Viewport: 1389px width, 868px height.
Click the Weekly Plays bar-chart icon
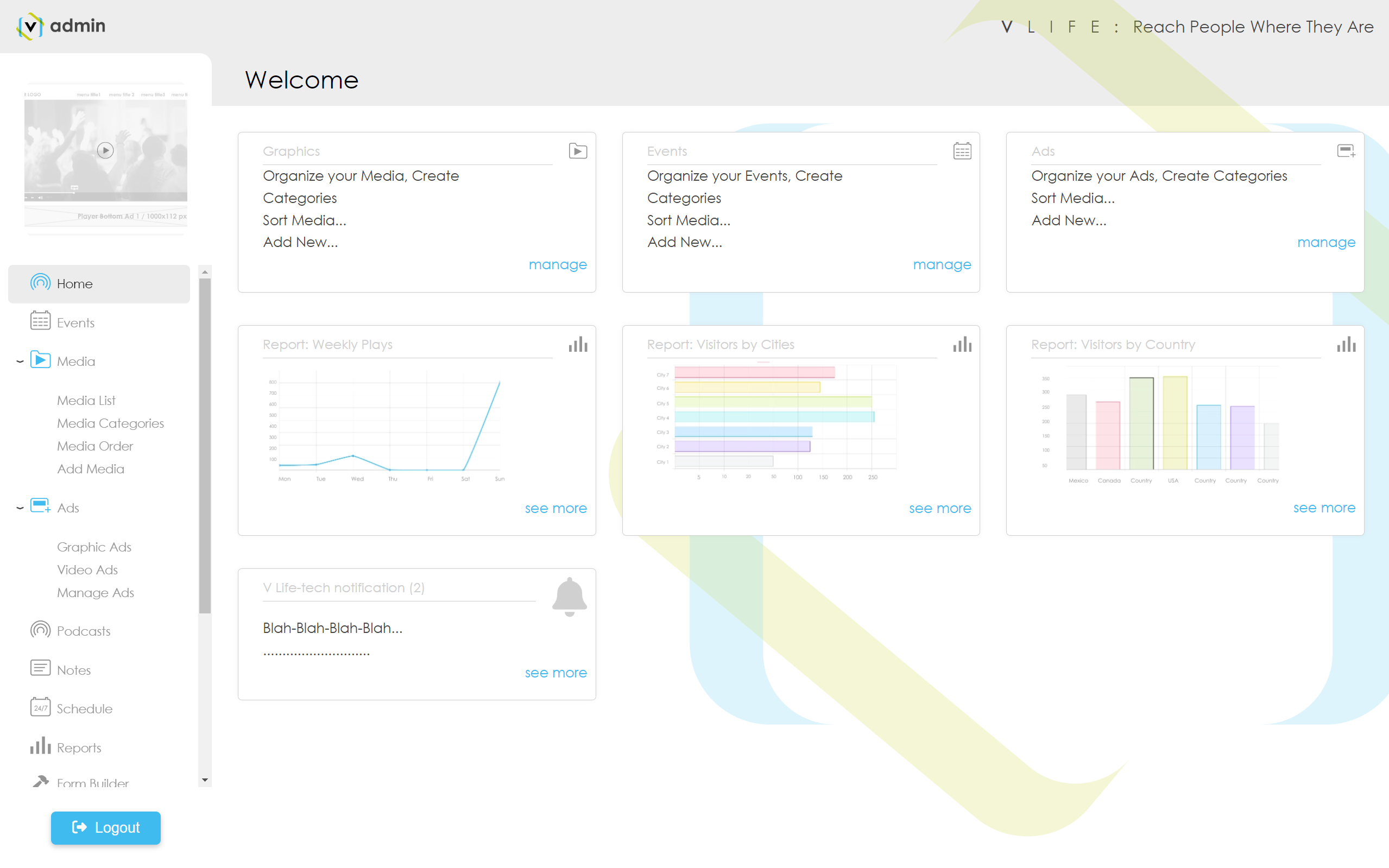point(578,345)
